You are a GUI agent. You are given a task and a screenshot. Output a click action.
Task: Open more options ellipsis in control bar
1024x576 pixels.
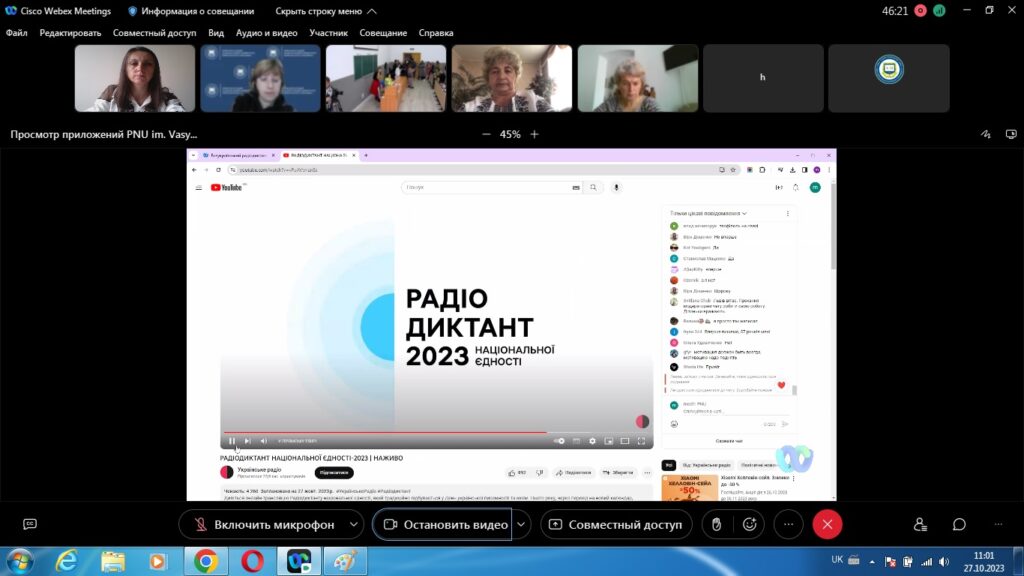(x=788, y=524)
